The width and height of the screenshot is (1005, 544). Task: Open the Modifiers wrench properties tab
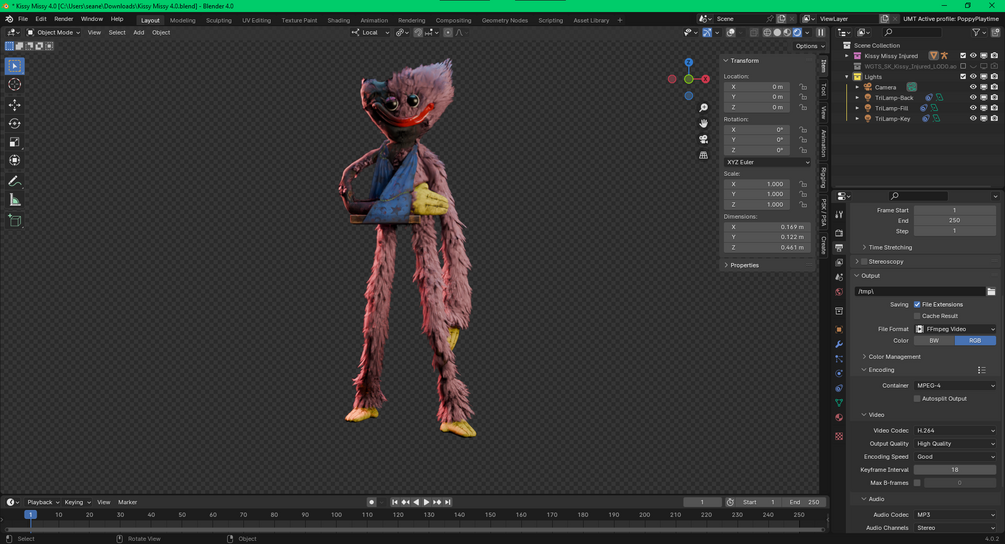tap(839, 344)
